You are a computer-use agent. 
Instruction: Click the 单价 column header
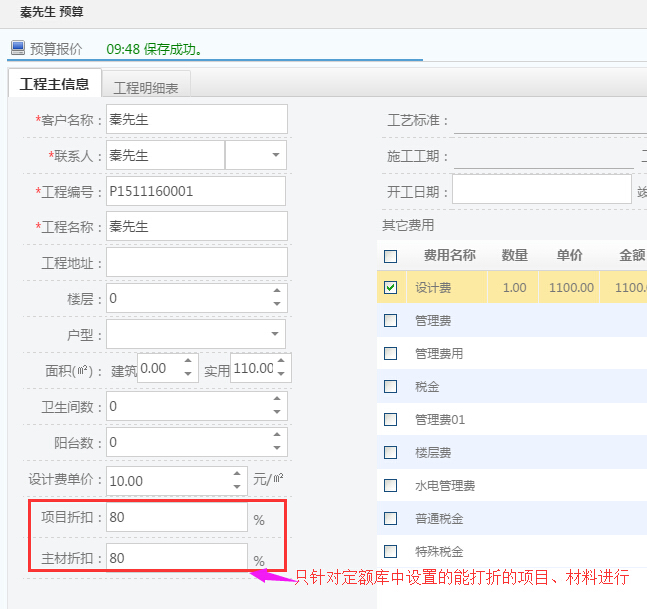tap(570, 256)
